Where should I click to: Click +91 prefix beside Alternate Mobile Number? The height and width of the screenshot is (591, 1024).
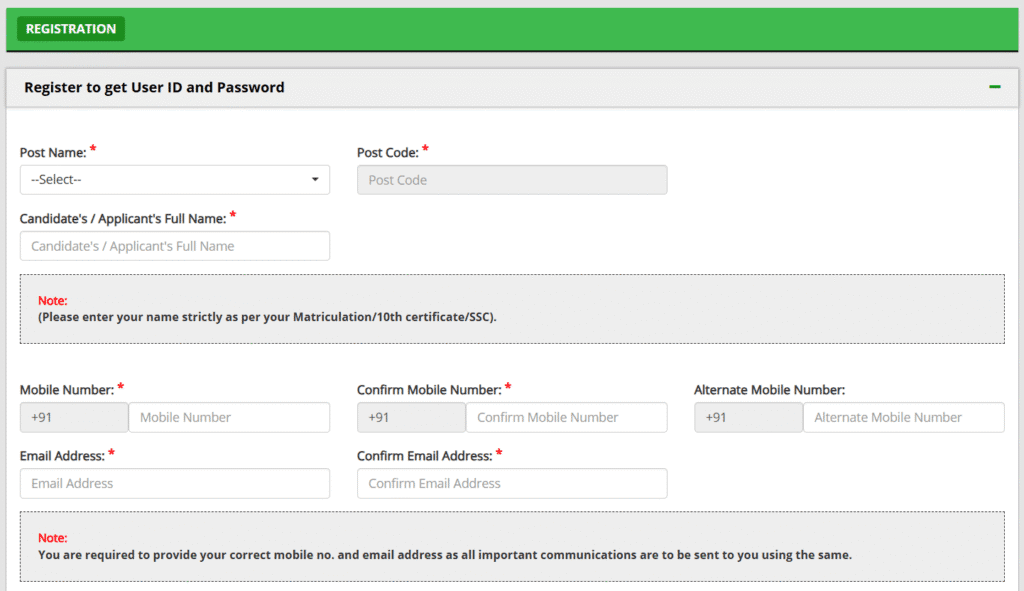pyautogui.click(x=748, y=417)
